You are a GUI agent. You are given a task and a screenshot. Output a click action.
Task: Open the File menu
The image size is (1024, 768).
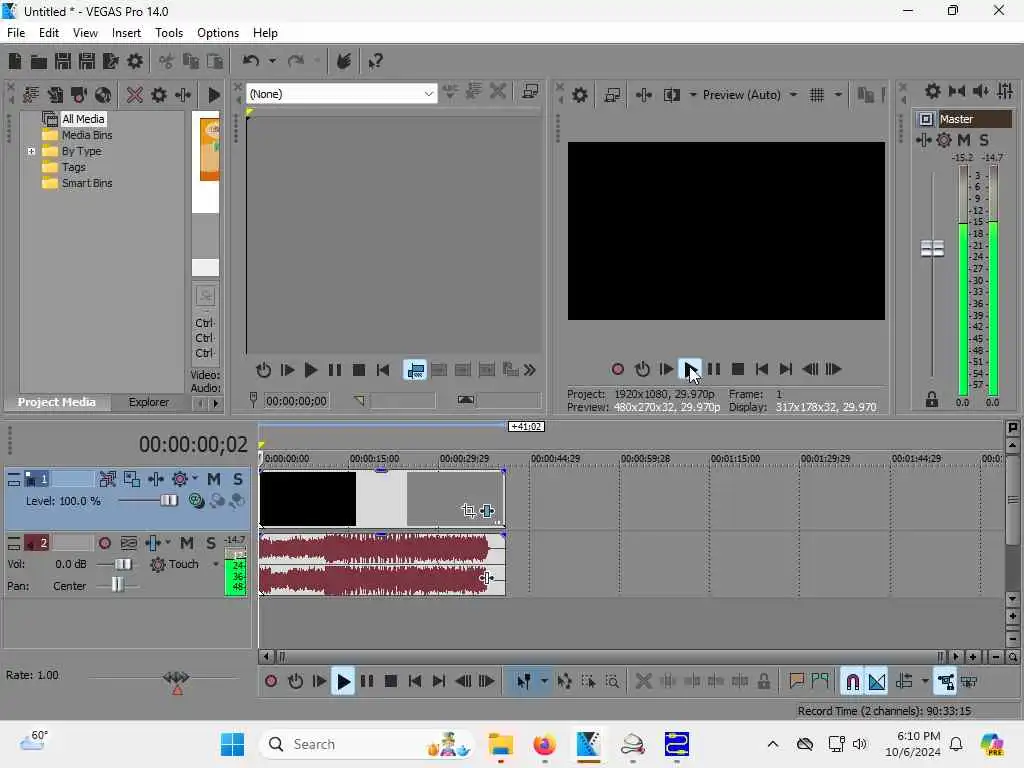[x=16, y=33]
